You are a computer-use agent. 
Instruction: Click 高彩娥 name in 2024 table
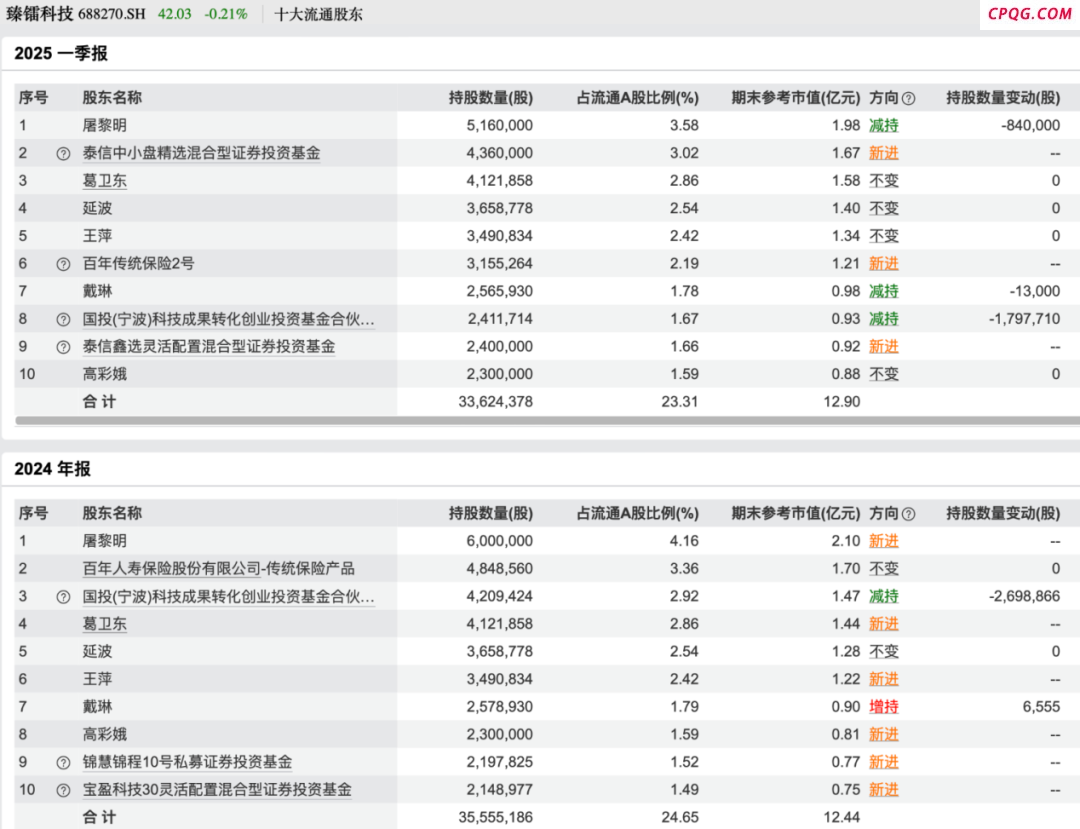tap(105, 734)
